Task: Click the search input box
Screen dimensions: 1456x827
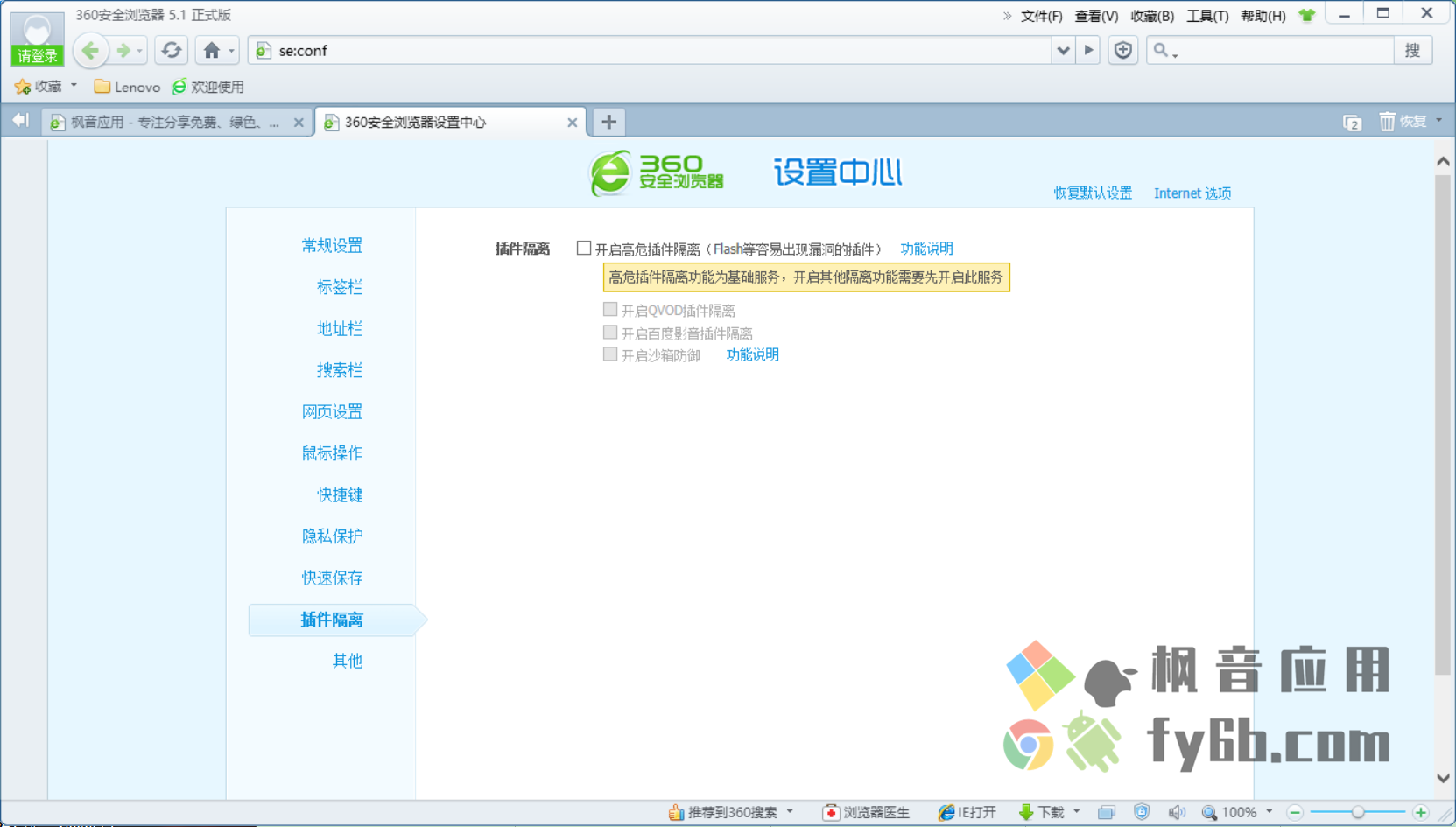Action: [x=1285, y=51]
